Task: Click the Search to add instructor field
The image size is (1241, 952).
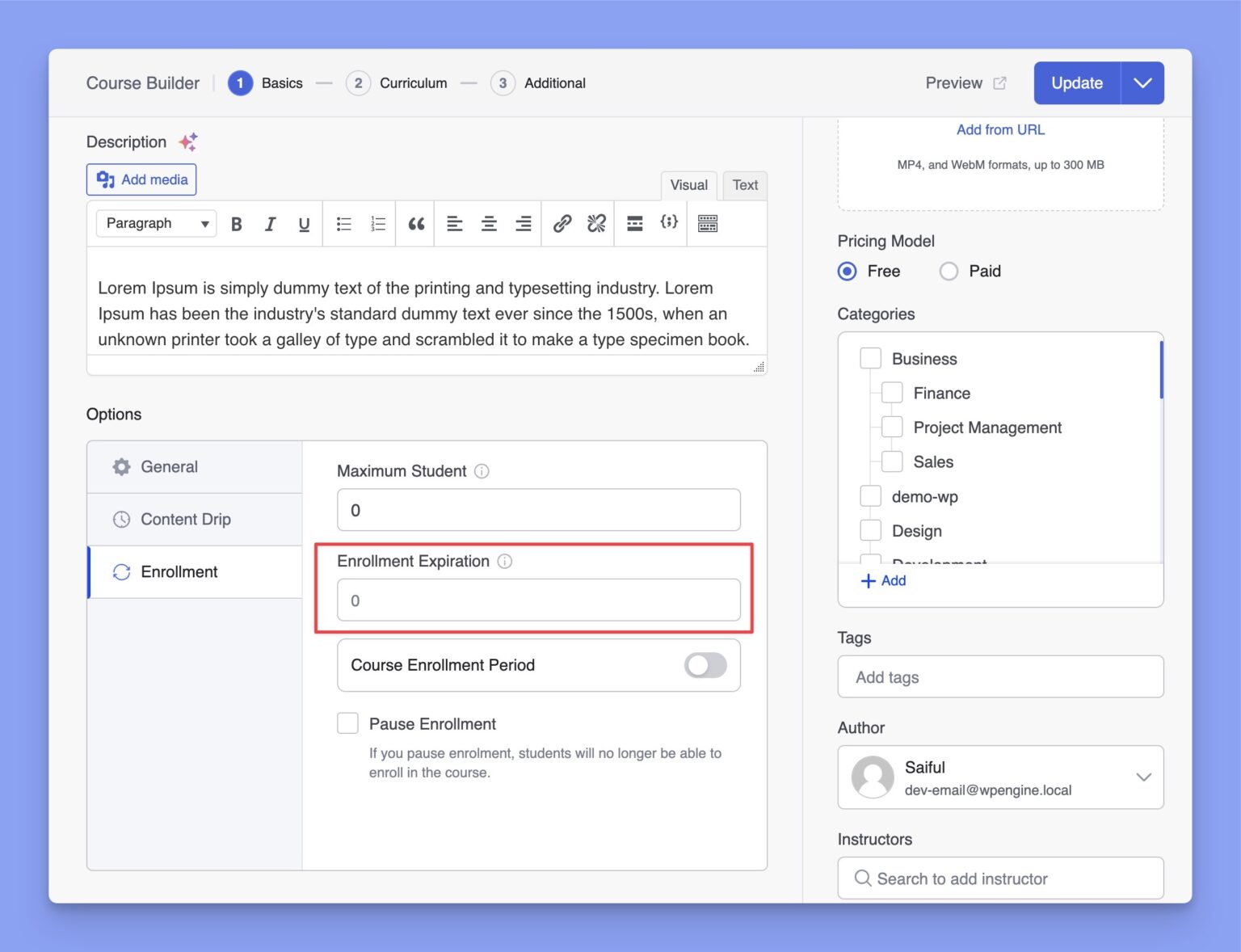Action: pyautogui.click(x=999, y=878)
